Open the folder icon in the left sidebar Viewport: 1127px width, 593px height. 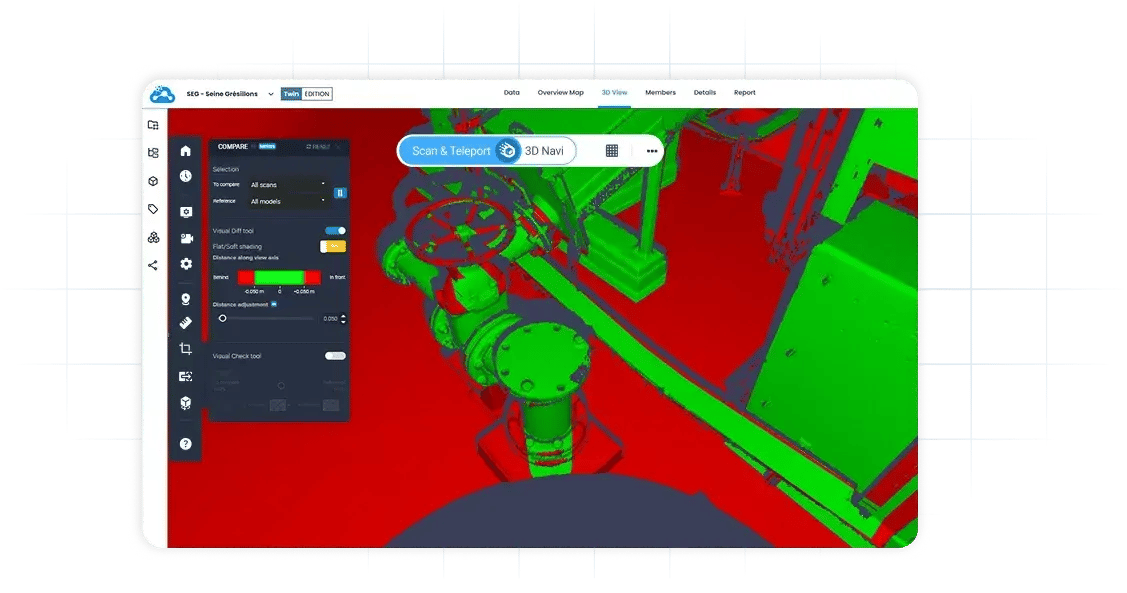click(x=153, y=125)
